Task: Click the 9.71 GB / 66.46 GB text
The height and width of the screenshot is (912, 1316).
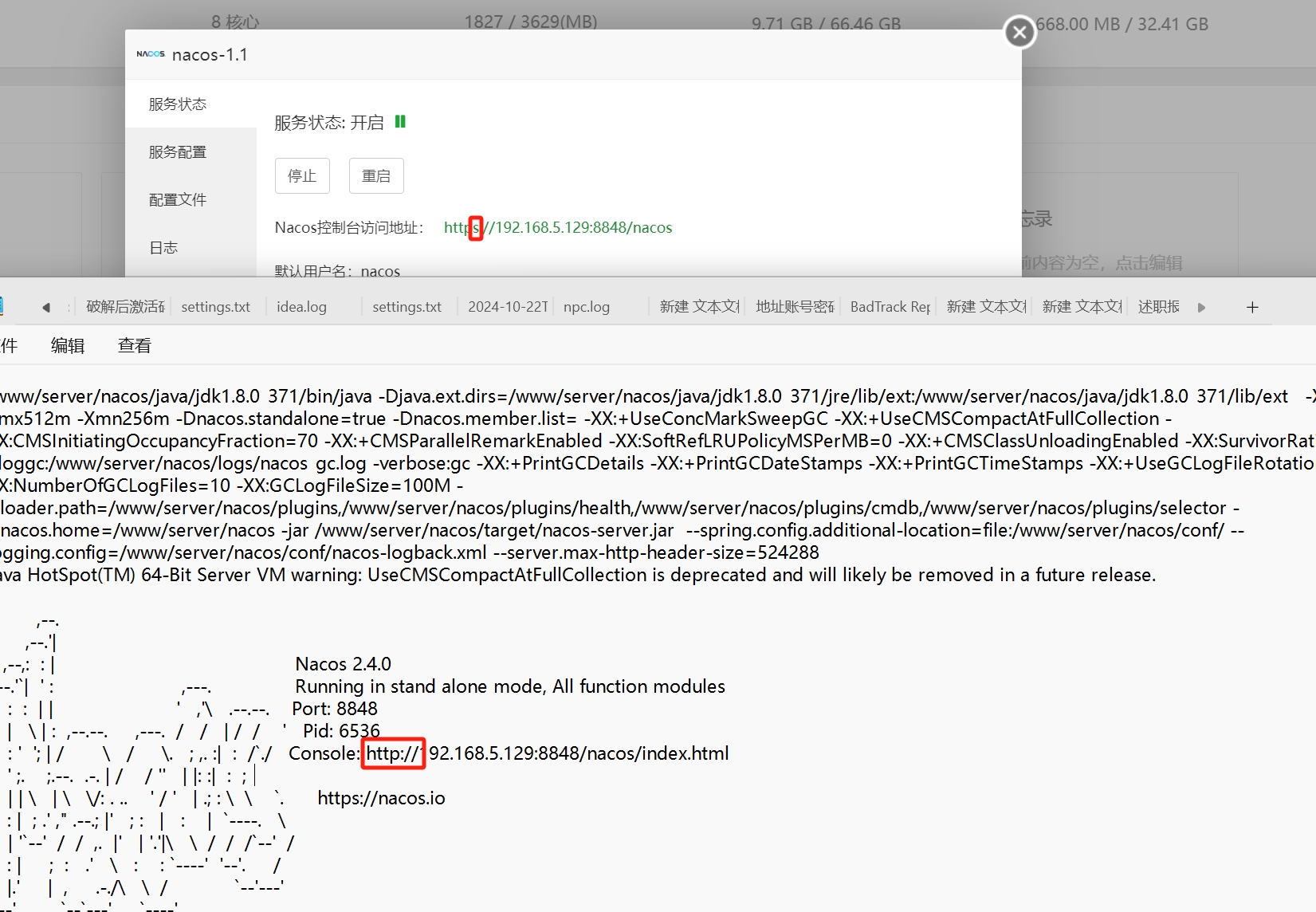Action: click(827, 24)
